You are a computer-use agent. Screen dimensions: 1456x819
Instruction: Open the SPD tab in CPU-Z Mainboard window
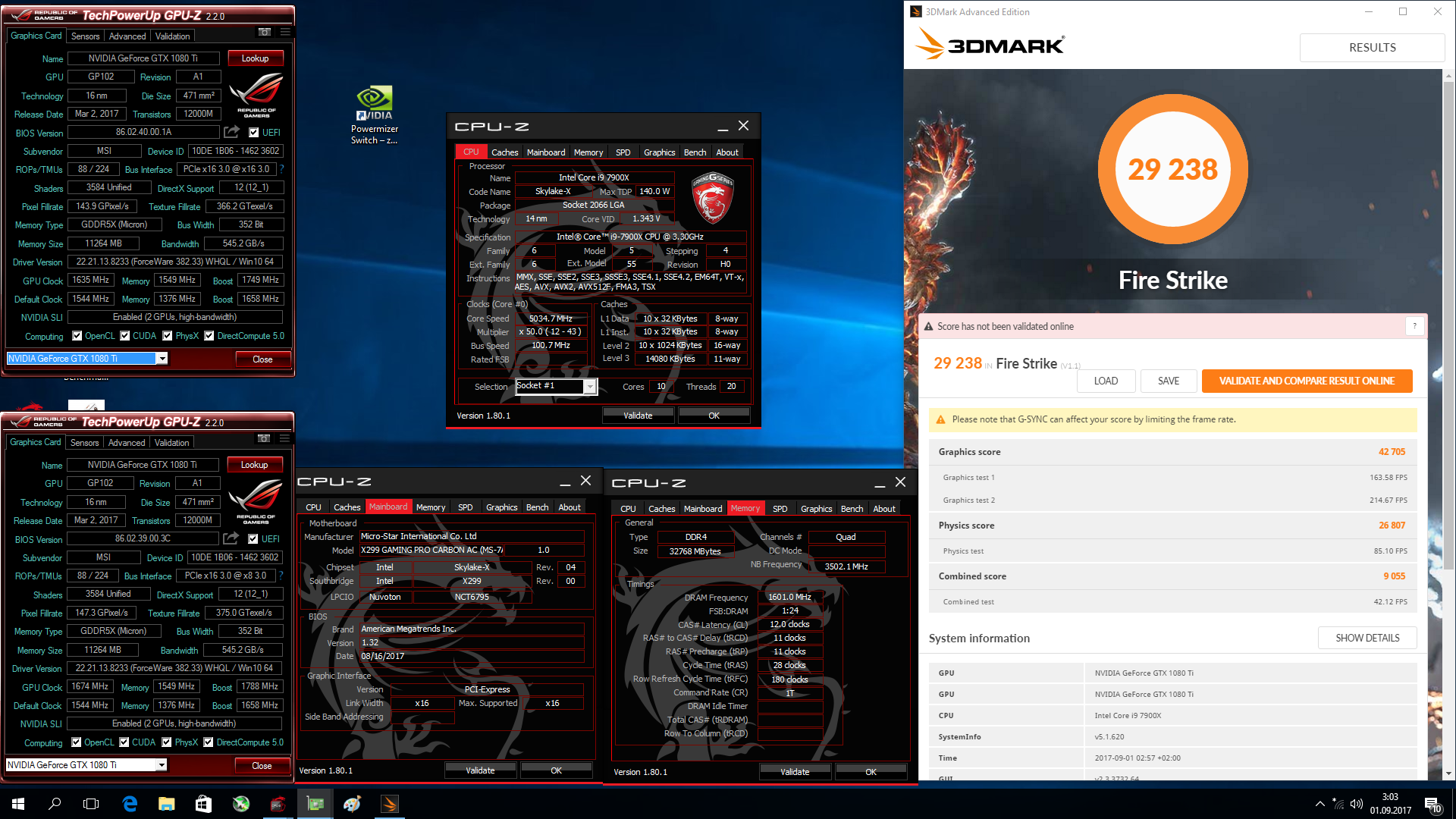coord(466,507)
